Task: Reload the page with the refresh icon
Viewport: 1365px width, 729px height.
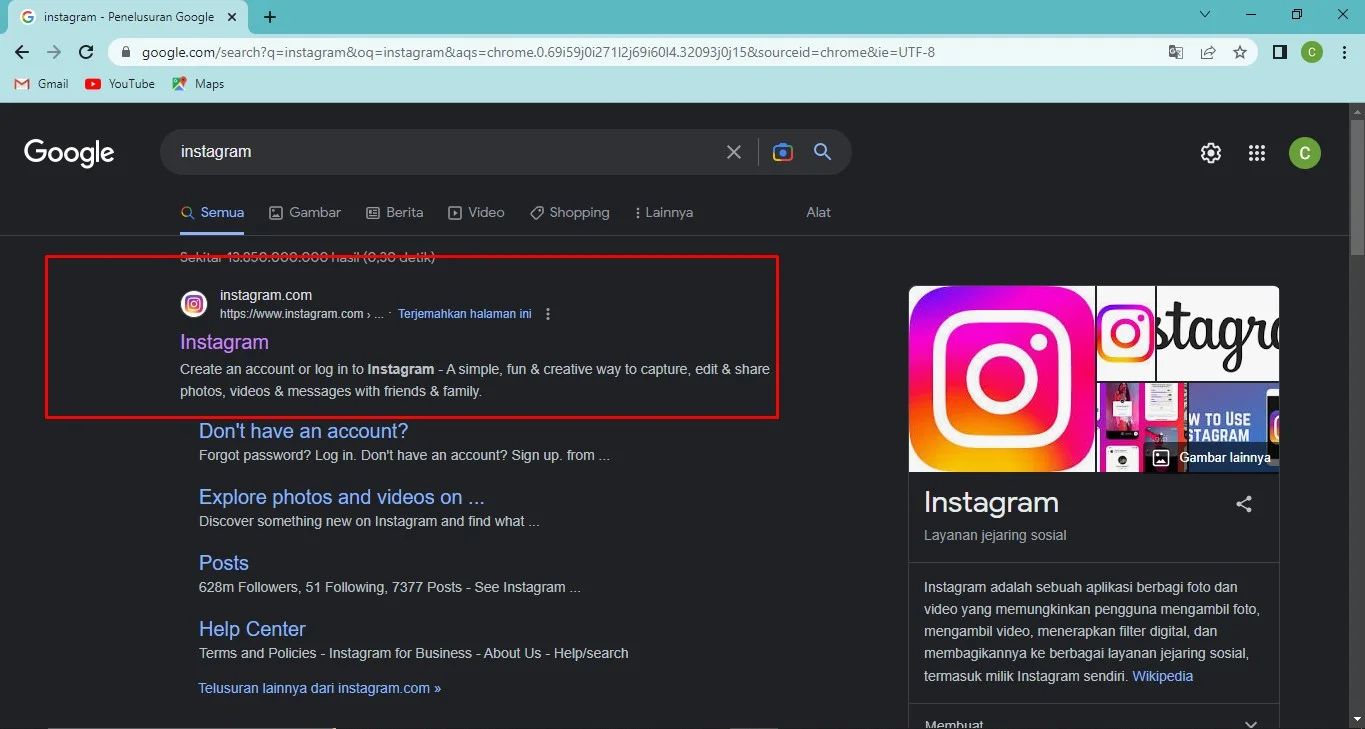Action: pyautogui.click(x=86, y=52)
